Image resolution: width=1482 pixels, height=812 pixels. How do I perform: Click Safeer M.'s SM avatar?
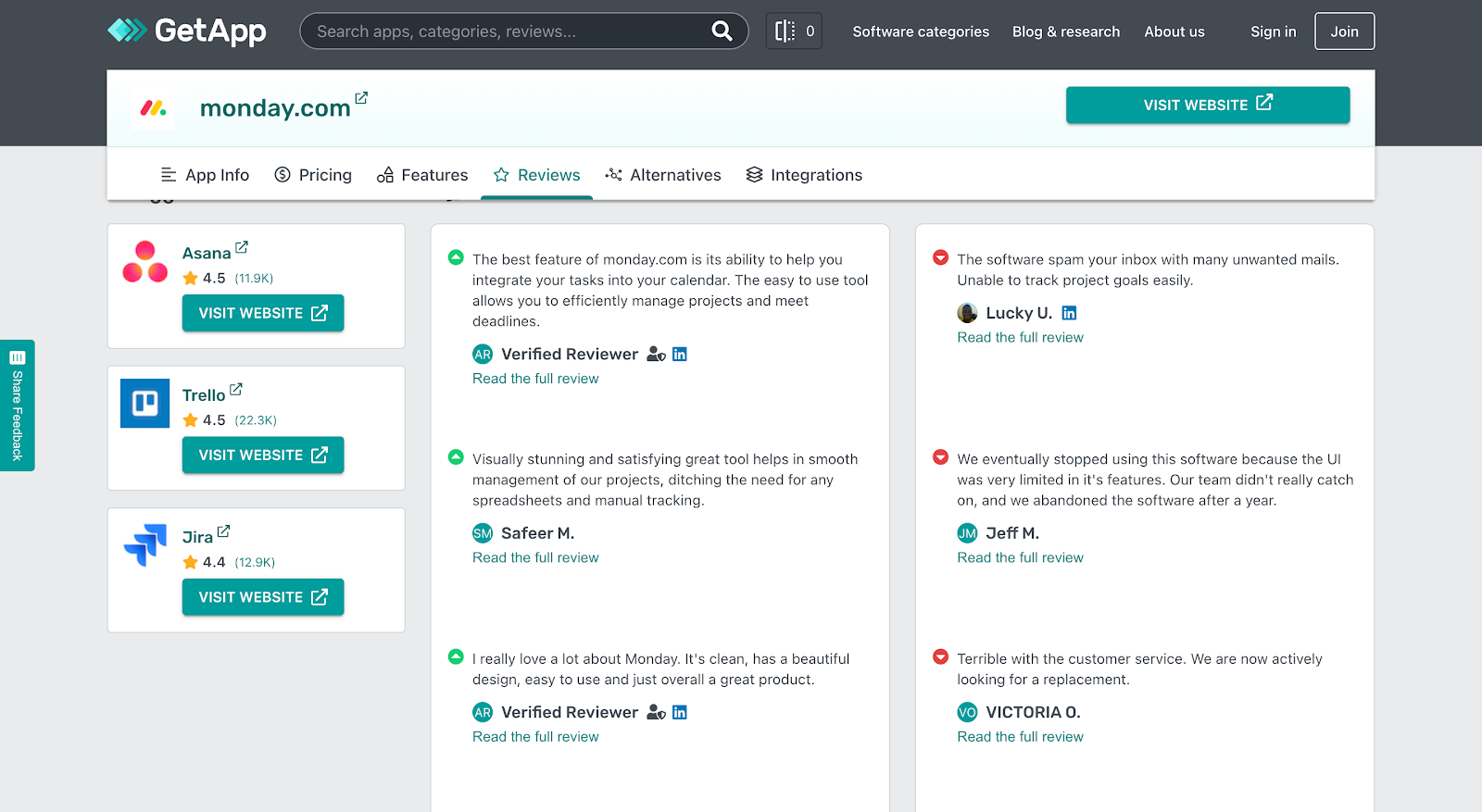483,533
